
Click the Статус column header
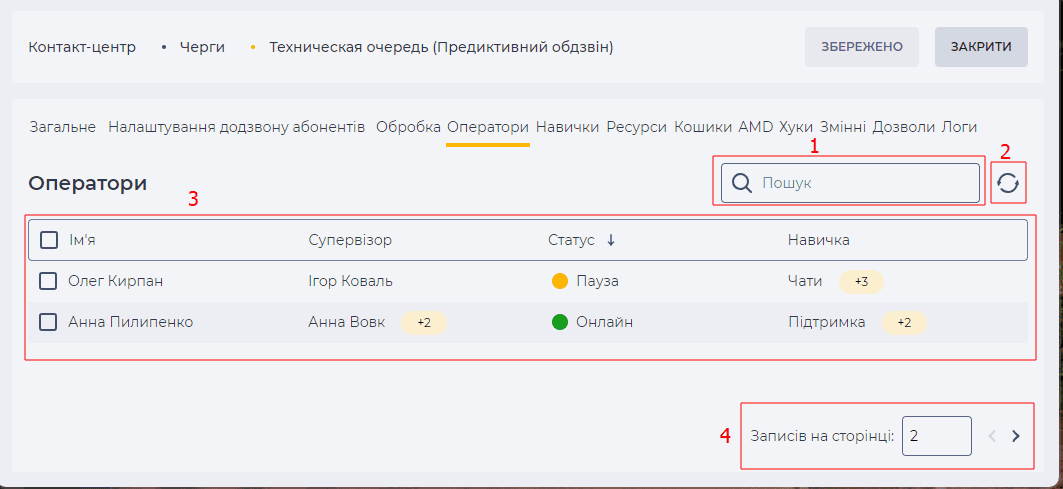571,240
